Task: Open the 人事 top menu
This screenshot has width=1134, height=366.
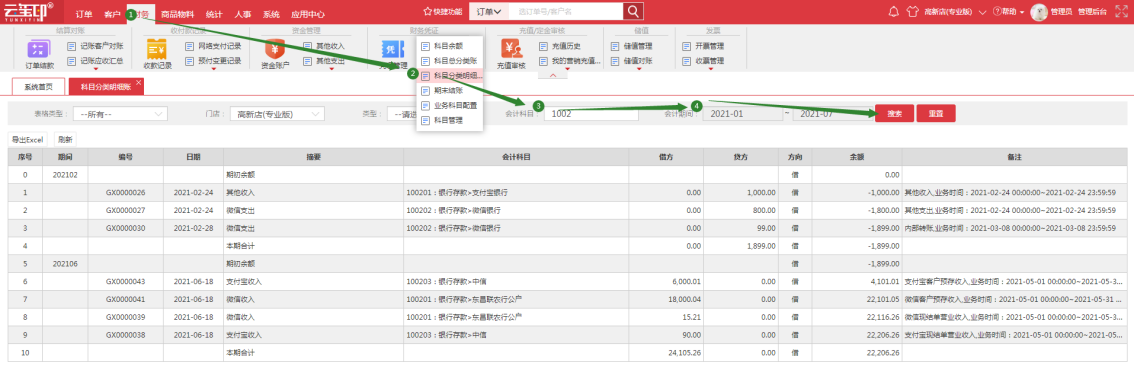Action: click(x=243, y=14)
